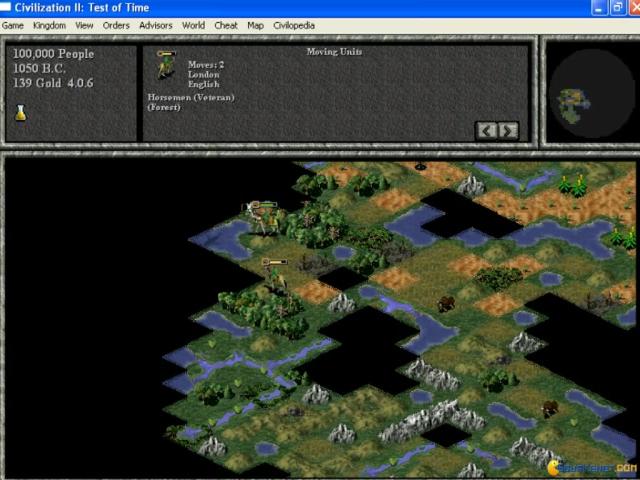Click the next unit right arrow button

pyautogui.click(x=508, y=131)
